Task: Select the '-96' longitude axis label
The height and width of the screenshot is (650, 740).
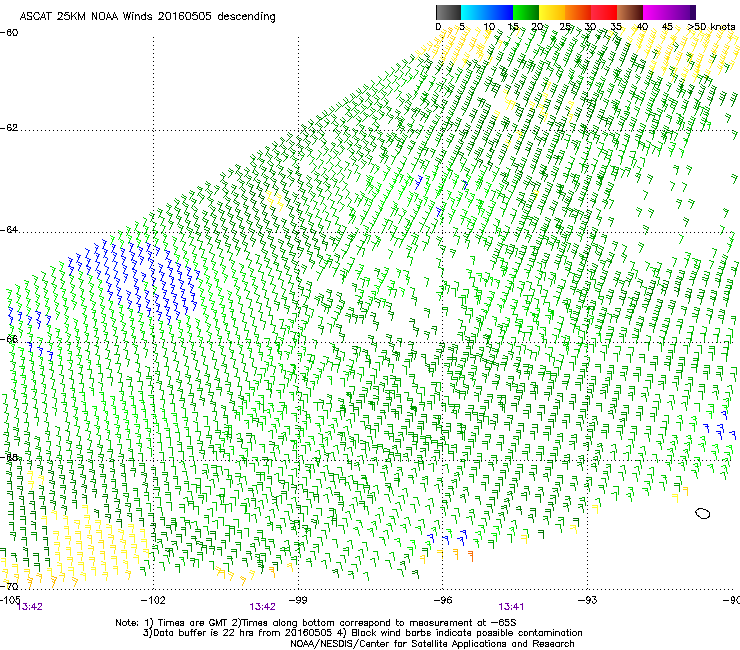Action: coord(443,600)
